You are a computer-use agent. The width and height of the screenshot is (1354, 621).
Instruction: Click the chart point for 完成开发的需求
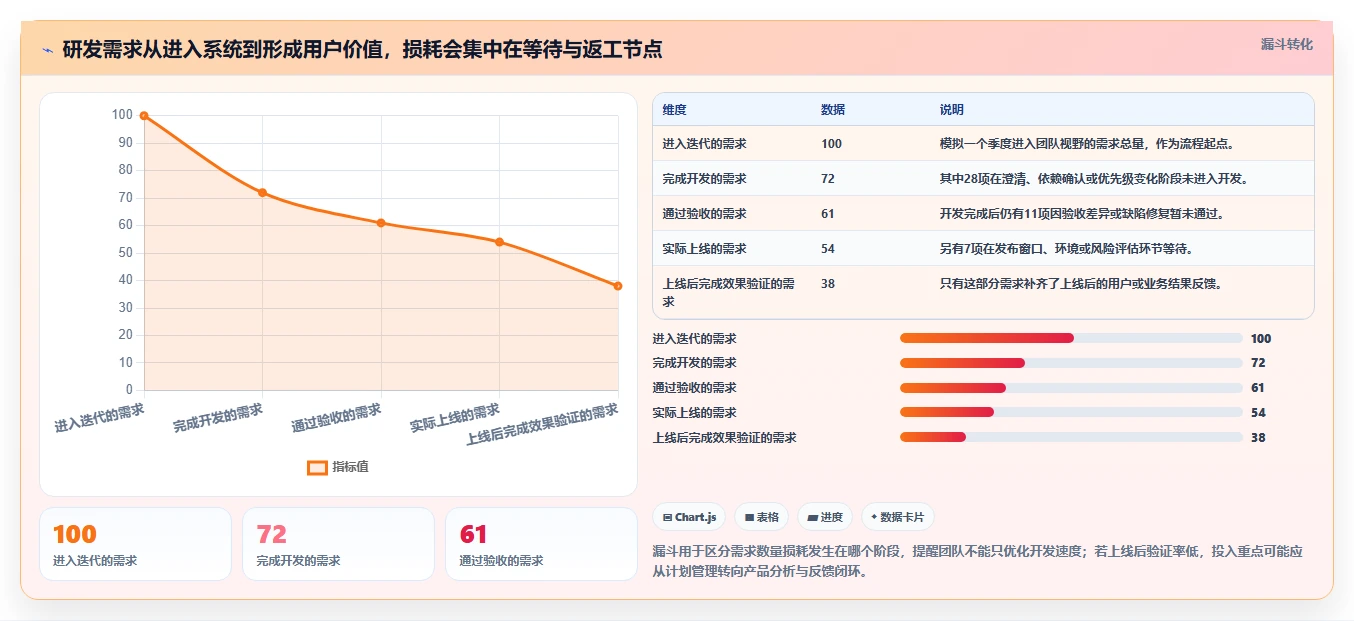[262, 192]
